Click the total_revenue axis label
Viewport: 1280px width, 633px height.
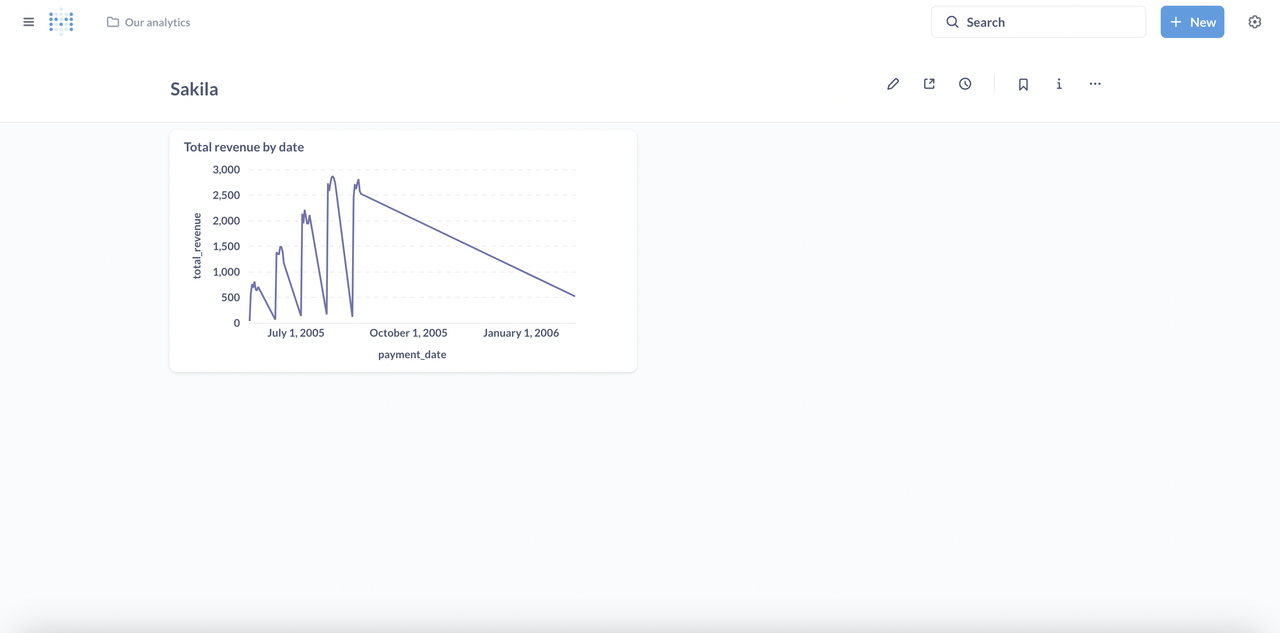tap(197, 246)
